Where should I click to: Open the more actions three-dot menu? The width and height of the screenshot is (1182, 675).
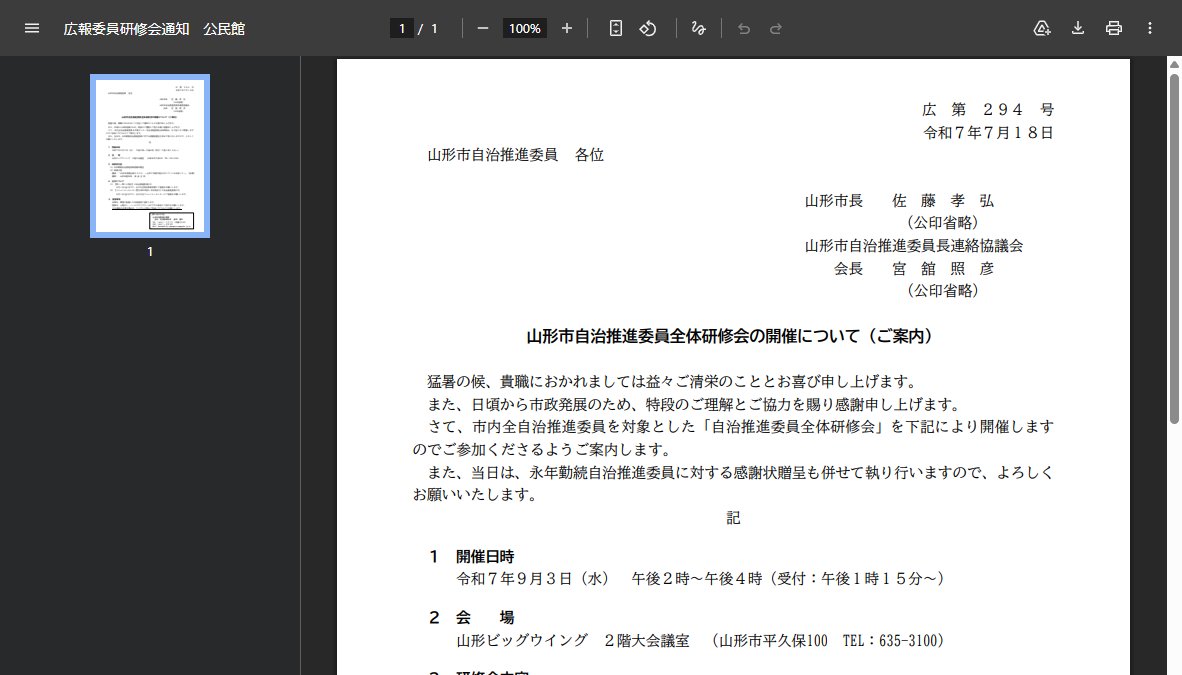(1150, 29)
